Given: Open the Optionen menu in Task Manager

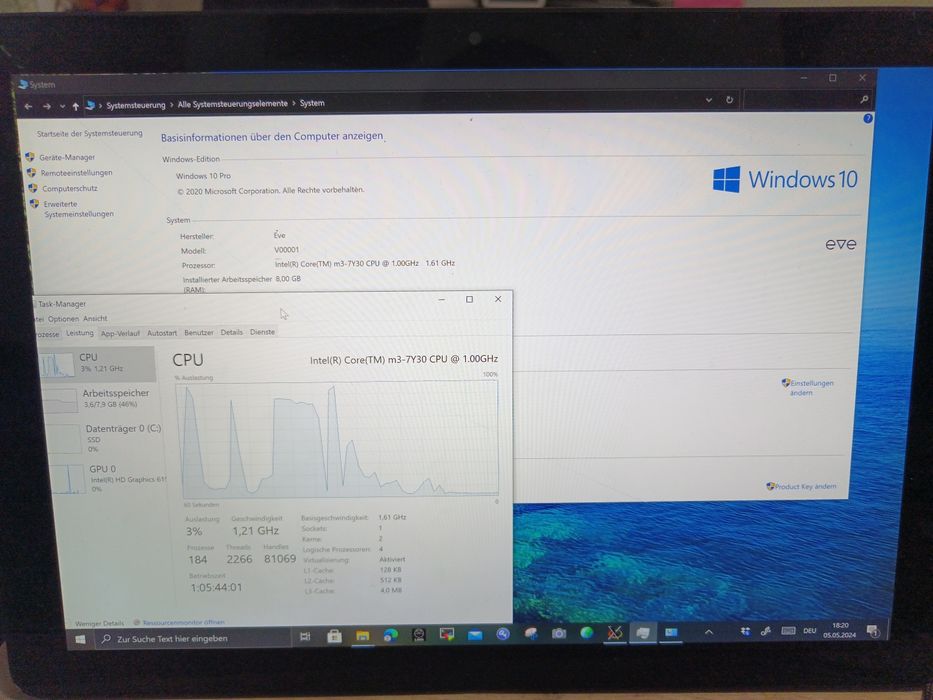Looking at the screenshot, I should point(63,319).
